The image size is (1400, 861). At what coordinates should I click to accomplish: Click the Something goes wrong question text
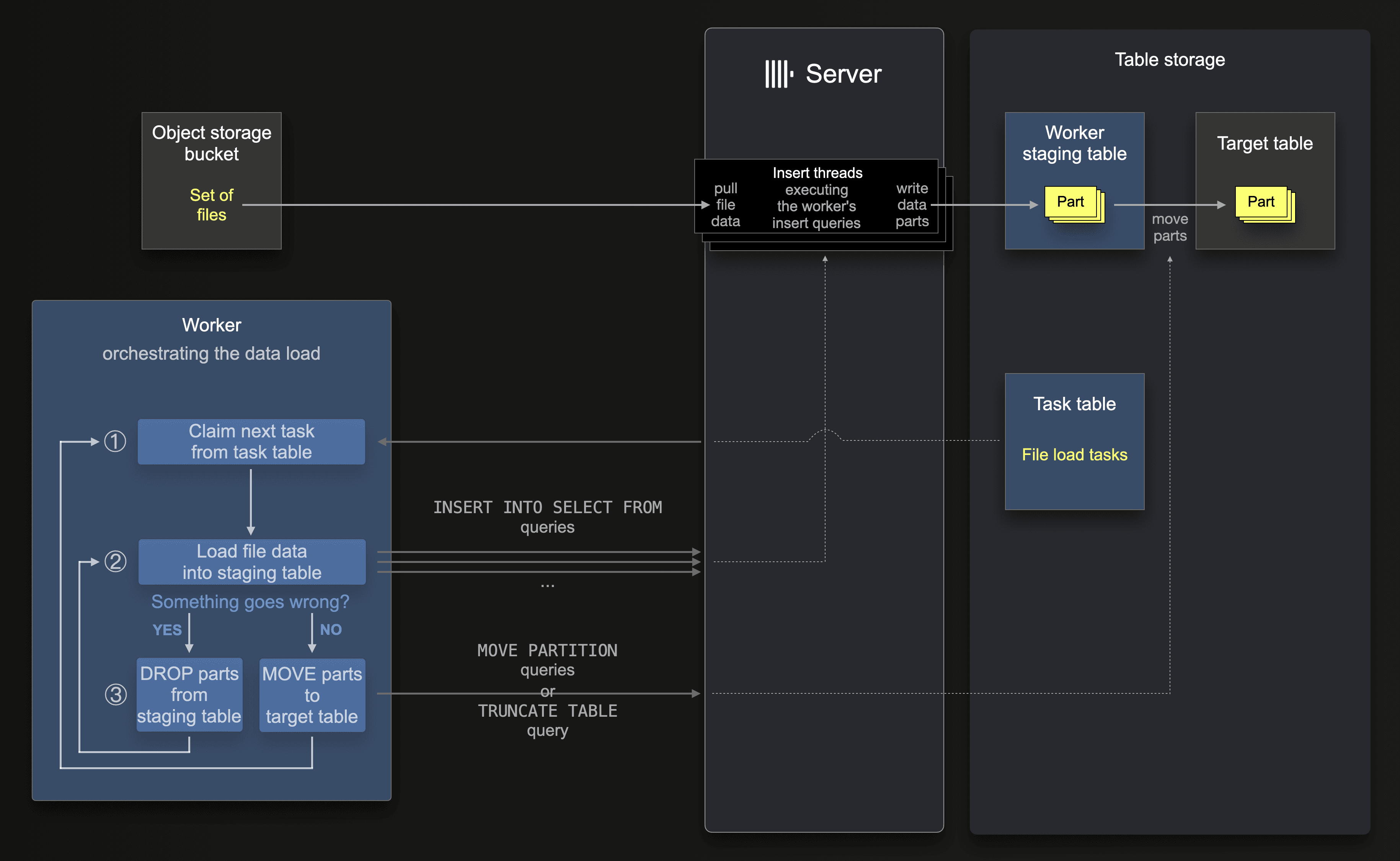coord(250,601)
